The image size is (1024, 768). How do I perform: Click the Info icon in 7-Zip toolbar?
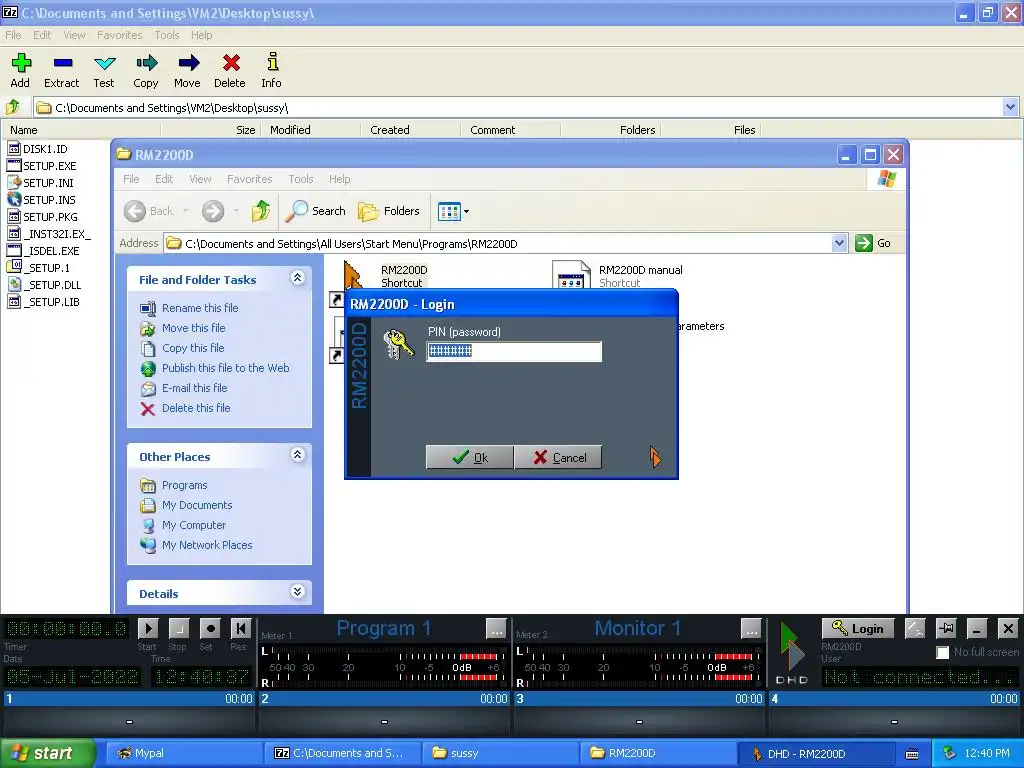point(272,63)
